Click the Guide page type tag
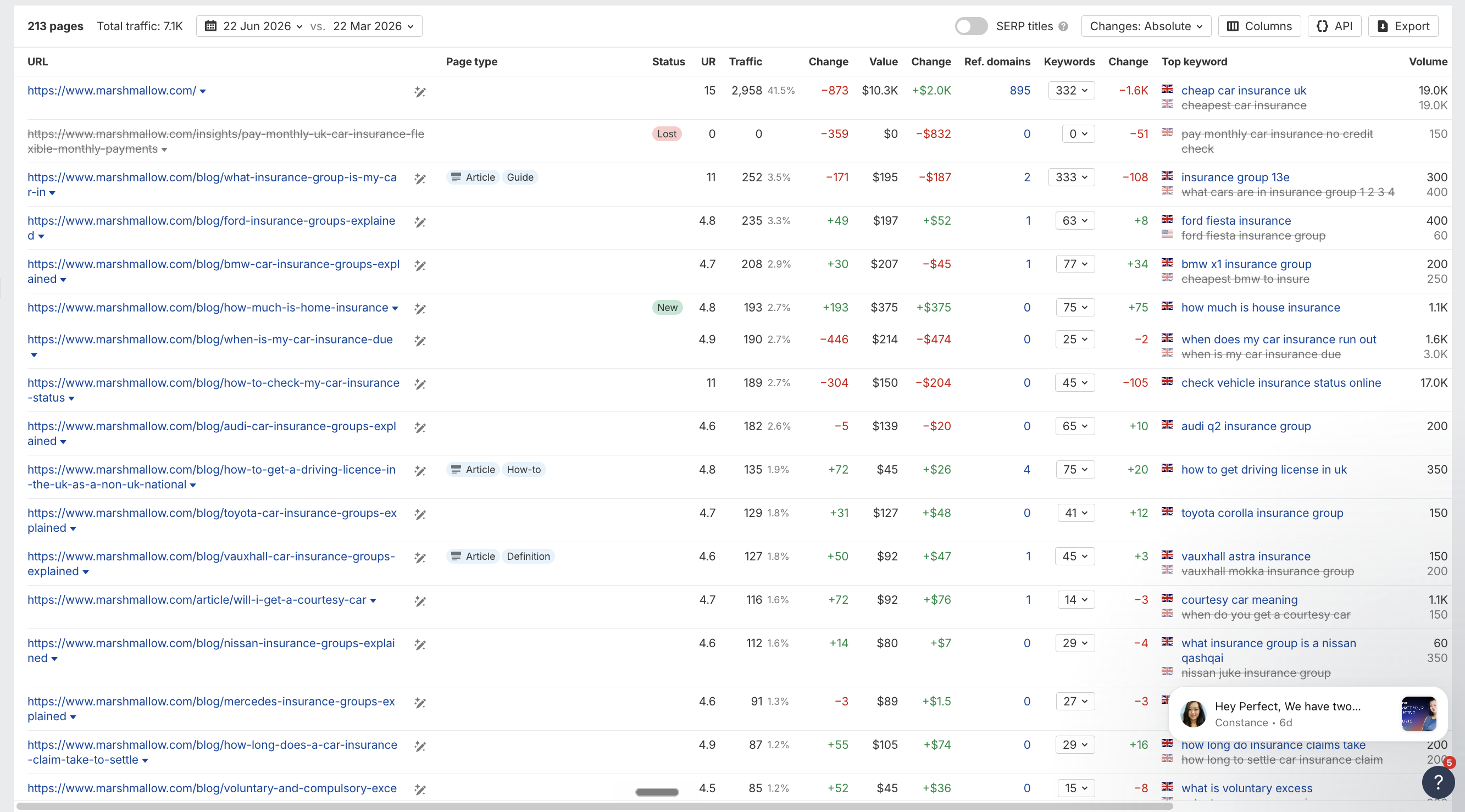The width and height of the screenshot is (1465, 812). coord(520,177)
